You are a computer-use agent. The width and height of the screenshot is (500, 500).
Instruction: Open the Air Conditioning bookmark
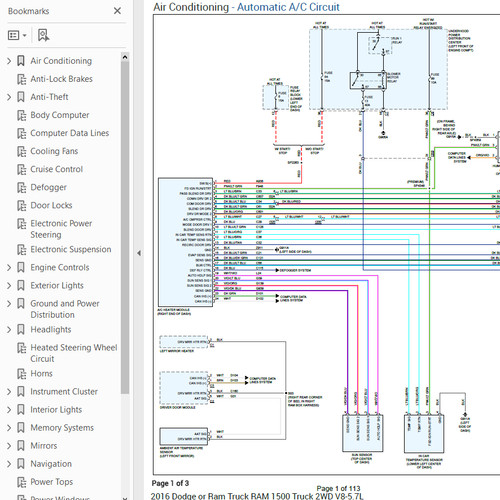click(x=61, y=61)
